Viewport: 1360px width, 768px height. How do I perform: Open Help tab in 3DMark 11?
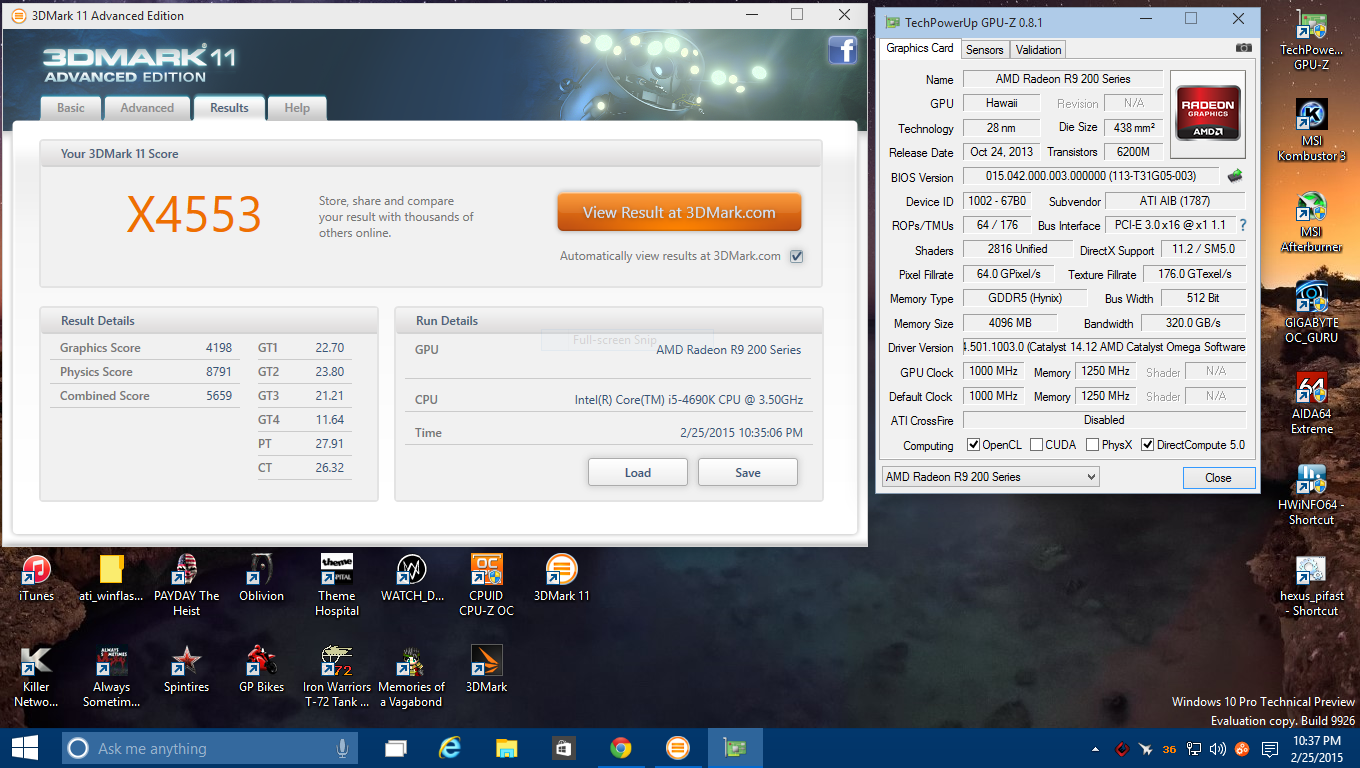[x=297, y=108]
